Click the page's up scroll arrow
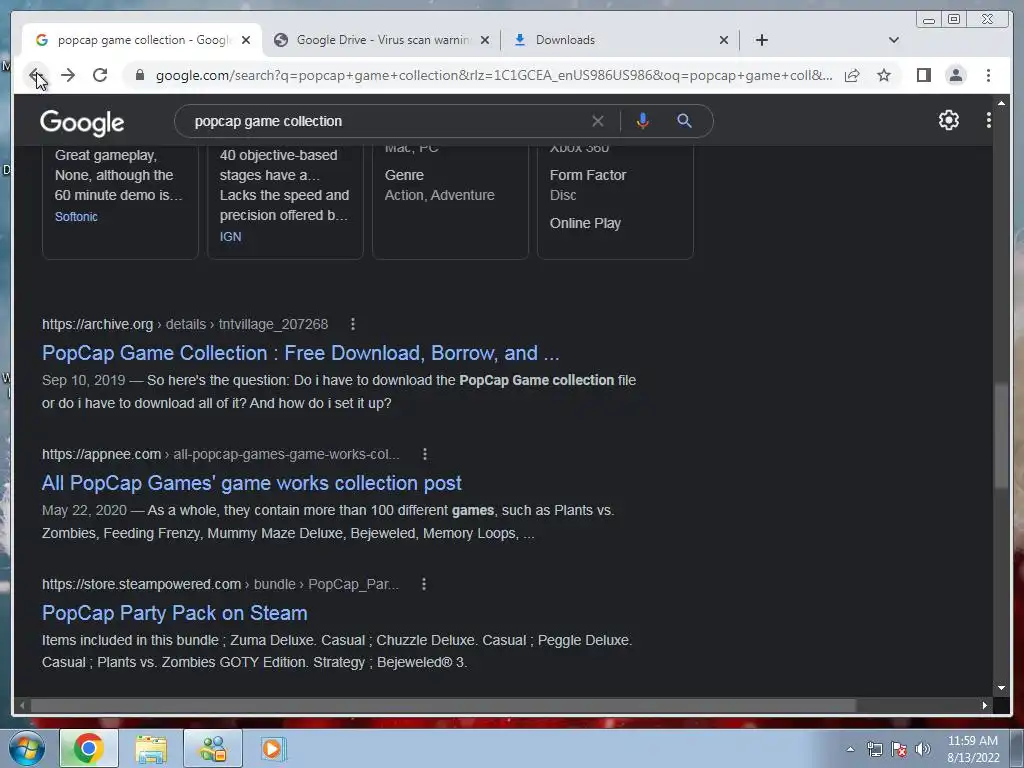The image size is (1024, 768). pyautogui.click(x=1001, y=103)
